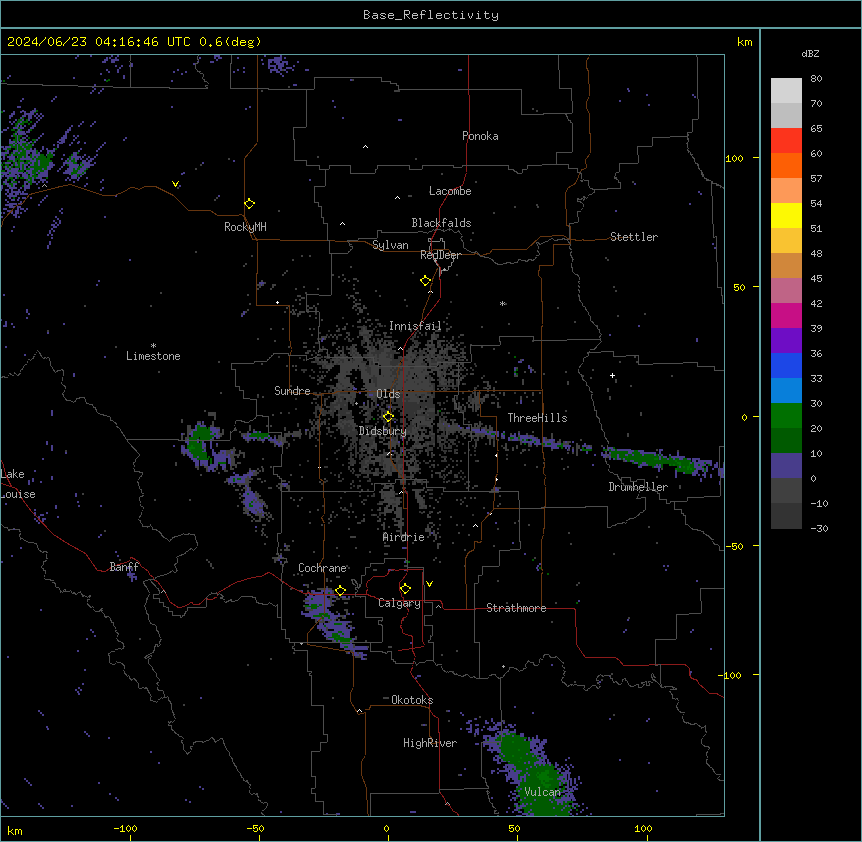Click the white plus marker northwest of Drumheller
Screen dimensions: 862x842
click(x=612, y=376)
